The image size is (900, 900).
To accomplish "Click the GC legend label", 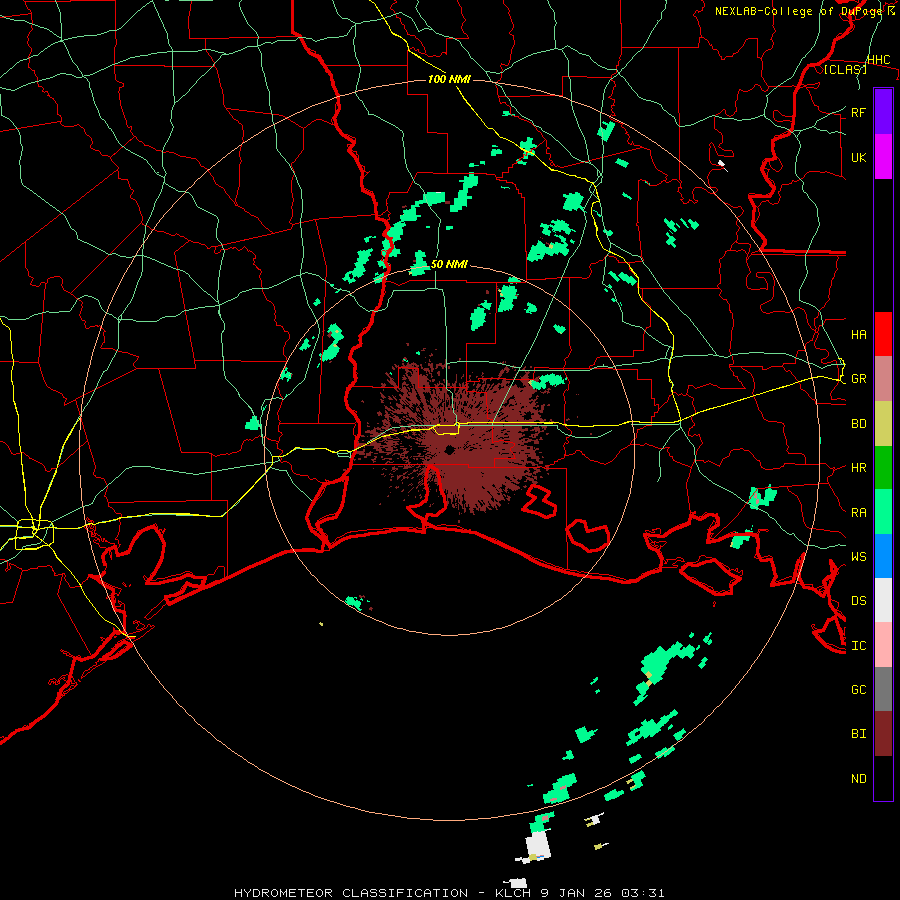I will point(859,690).
